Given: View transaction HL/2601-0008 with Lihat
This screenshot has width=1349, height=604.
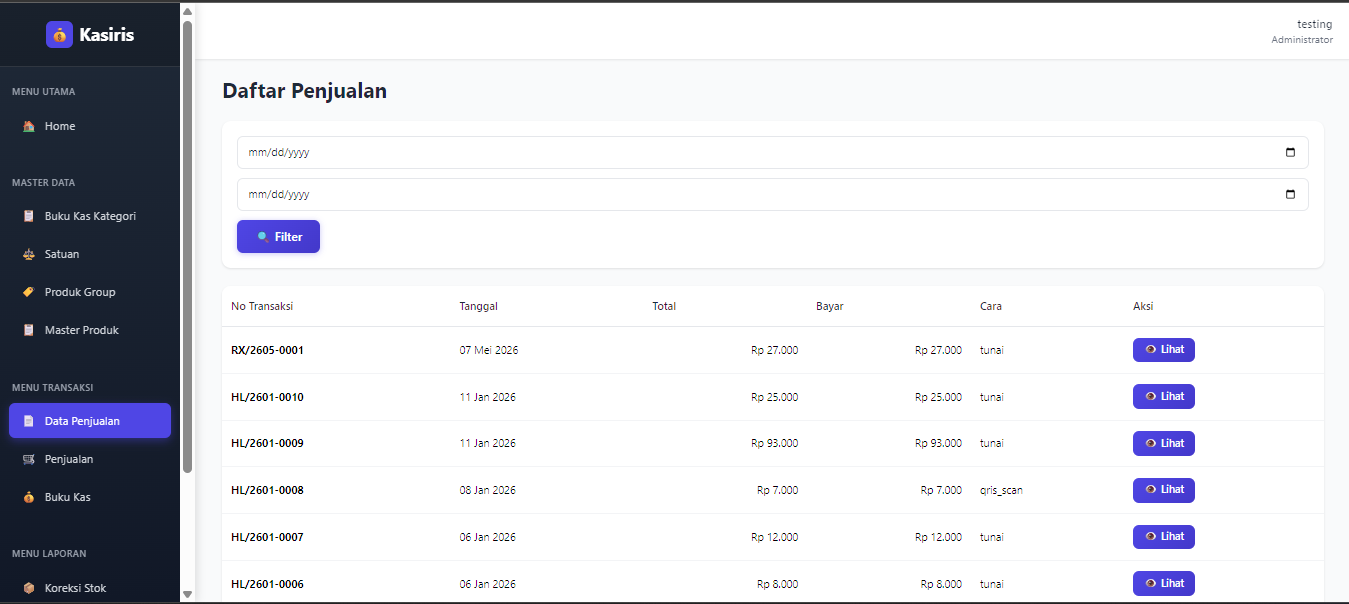Looking at the screenshot, I should [x=1163, y=490].
